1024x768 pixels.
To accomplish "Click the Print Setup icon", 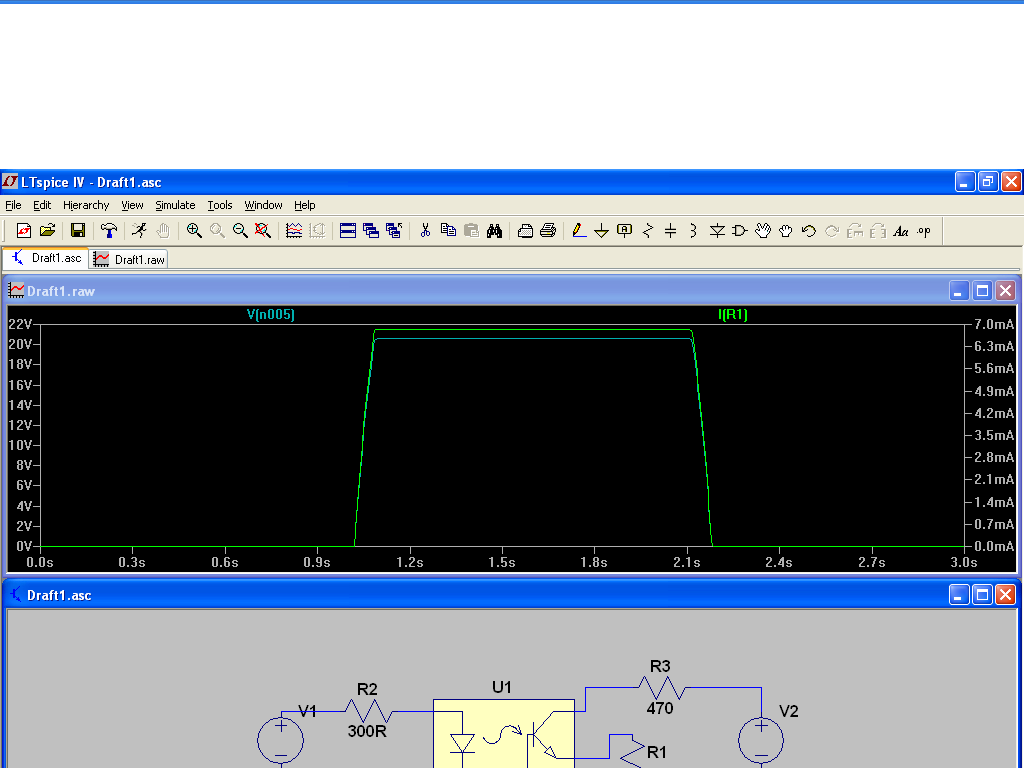I will tap(525, 231).
